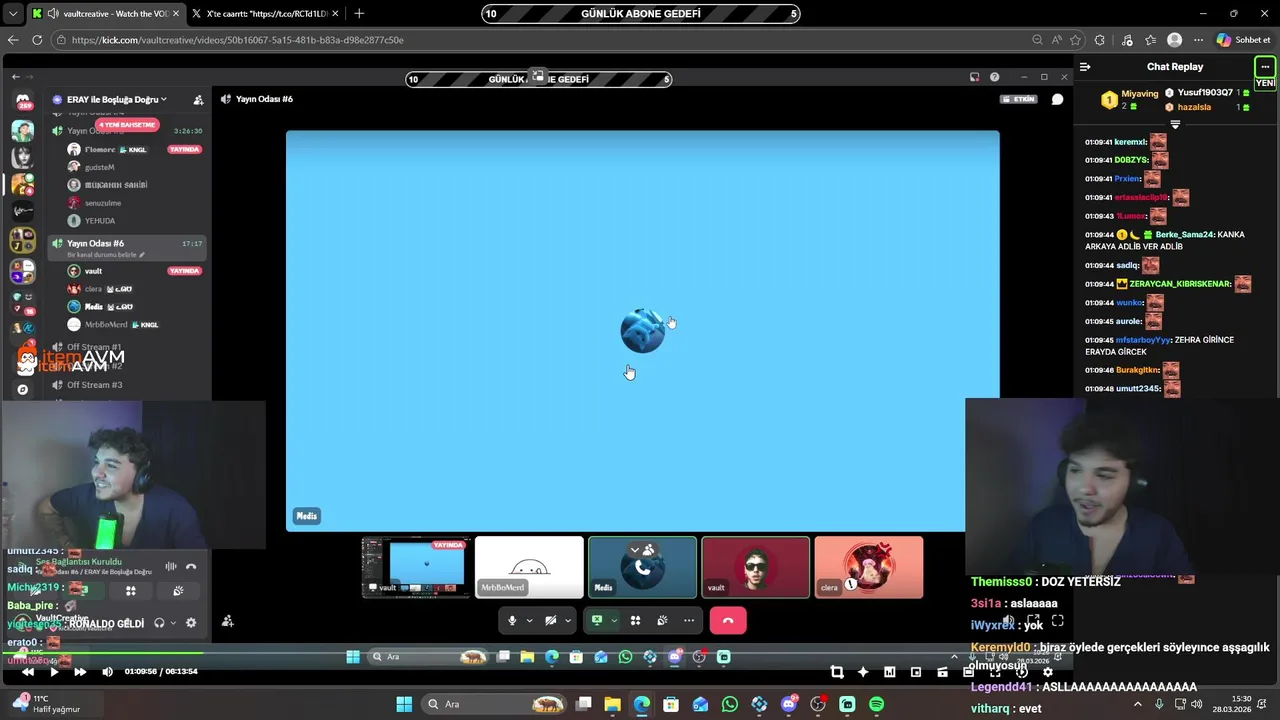Skip forward with the fast-forward button
The image size is (1280, 720).
point(80,672)
